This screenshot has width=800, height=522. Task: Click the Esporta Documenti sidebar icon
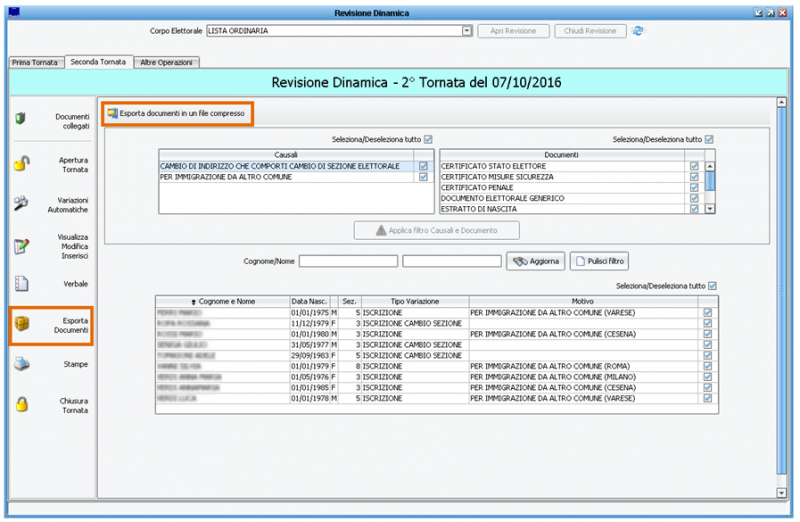click(x=20, y=325)
